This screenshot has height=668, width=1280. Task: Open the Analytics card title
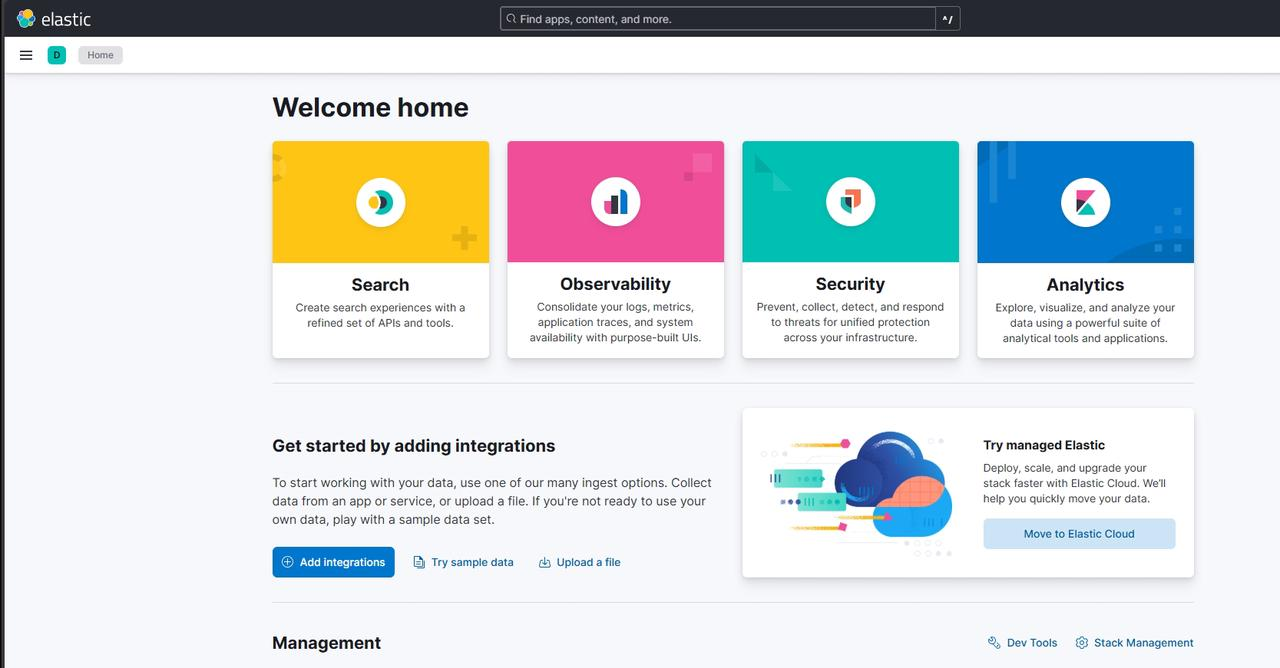(1085, 285)
